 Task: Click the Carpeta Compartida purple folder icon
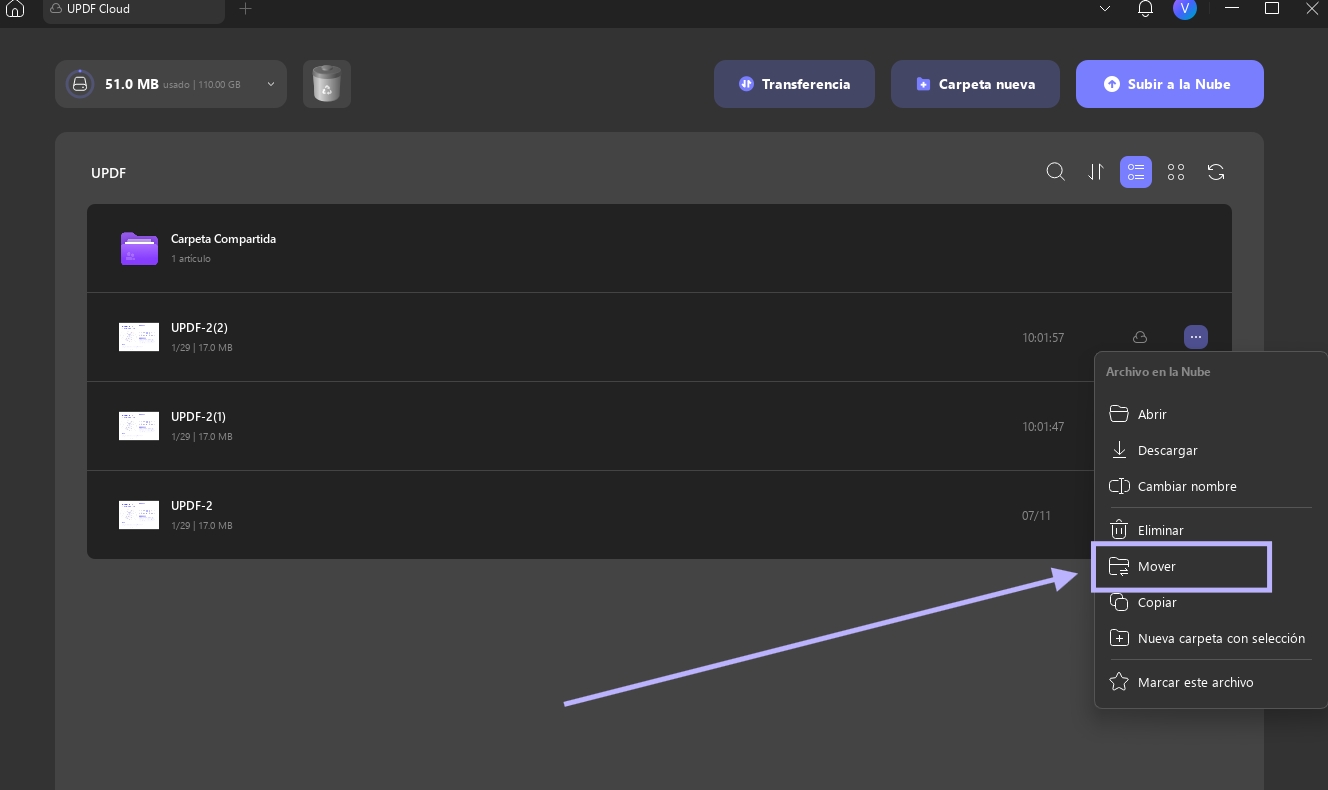tap(139, 248)
